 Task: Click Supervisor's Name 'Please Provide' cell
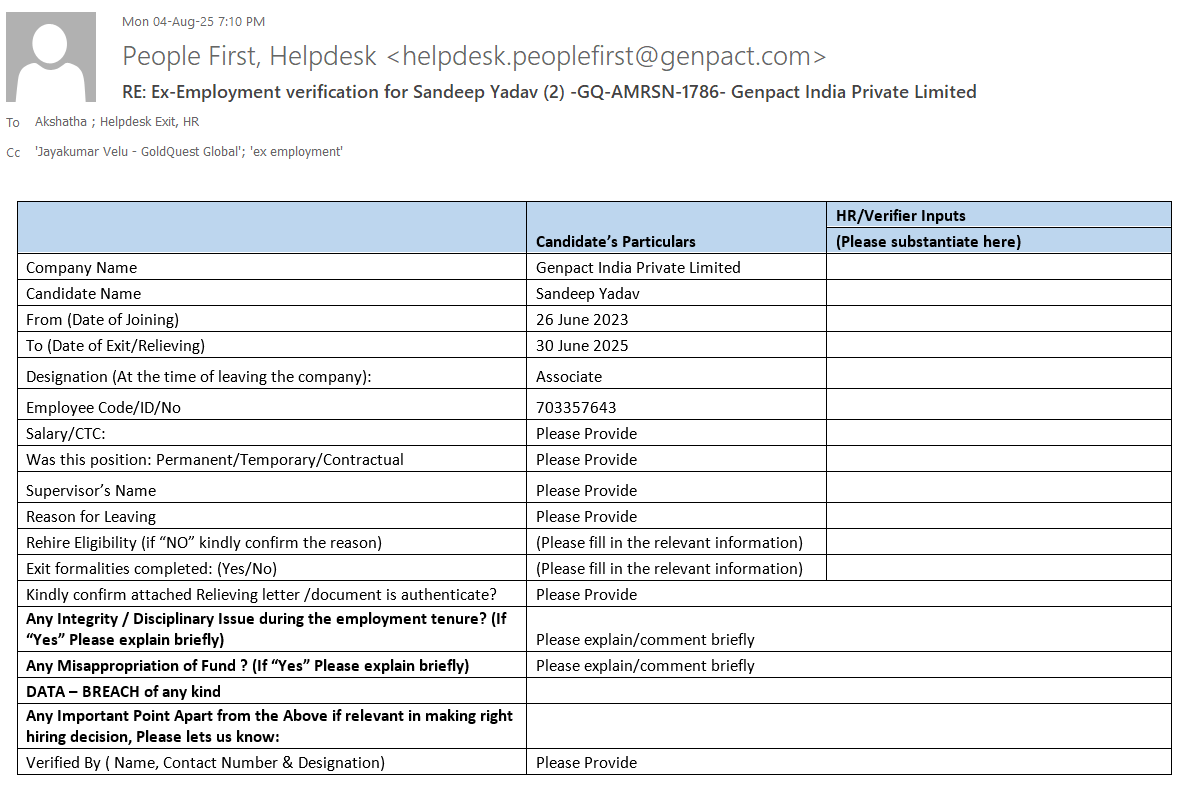click(586, 490)
